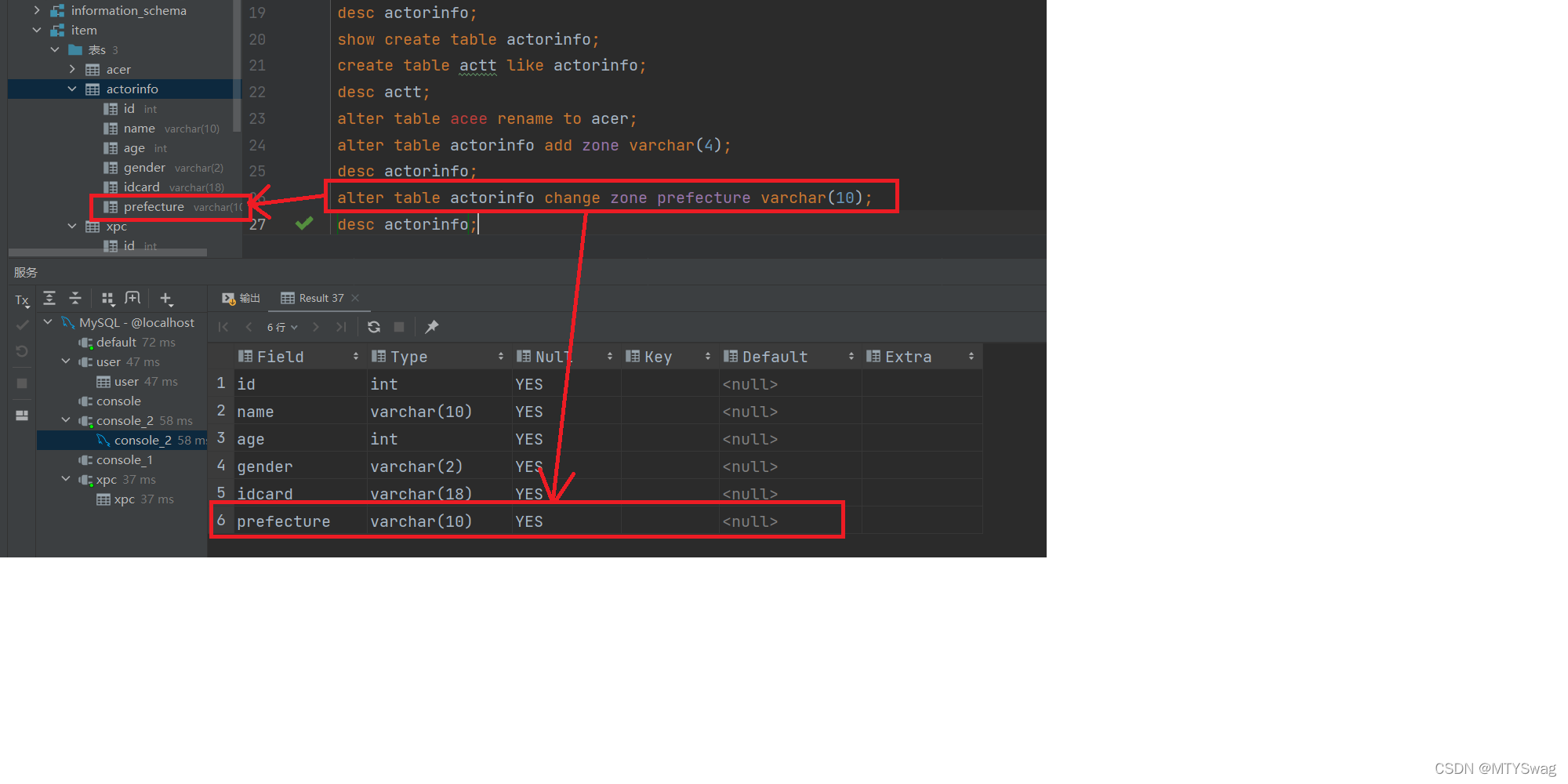Open the Tx transaction mode dropdown
This screenshot has height=784, width=1568.
[x=22, y=301]
